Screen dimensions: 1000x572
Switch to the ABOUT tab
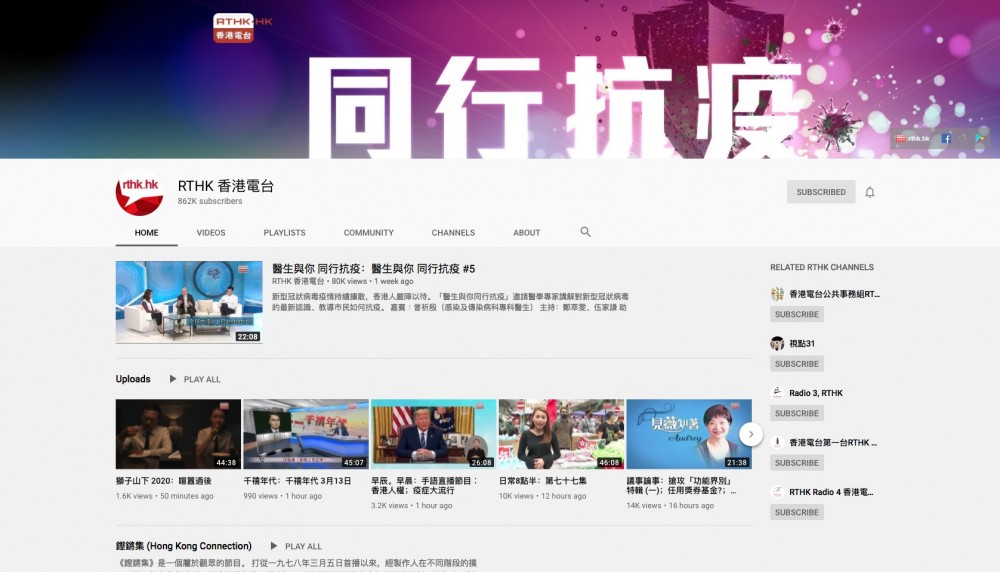coord(527,233)
